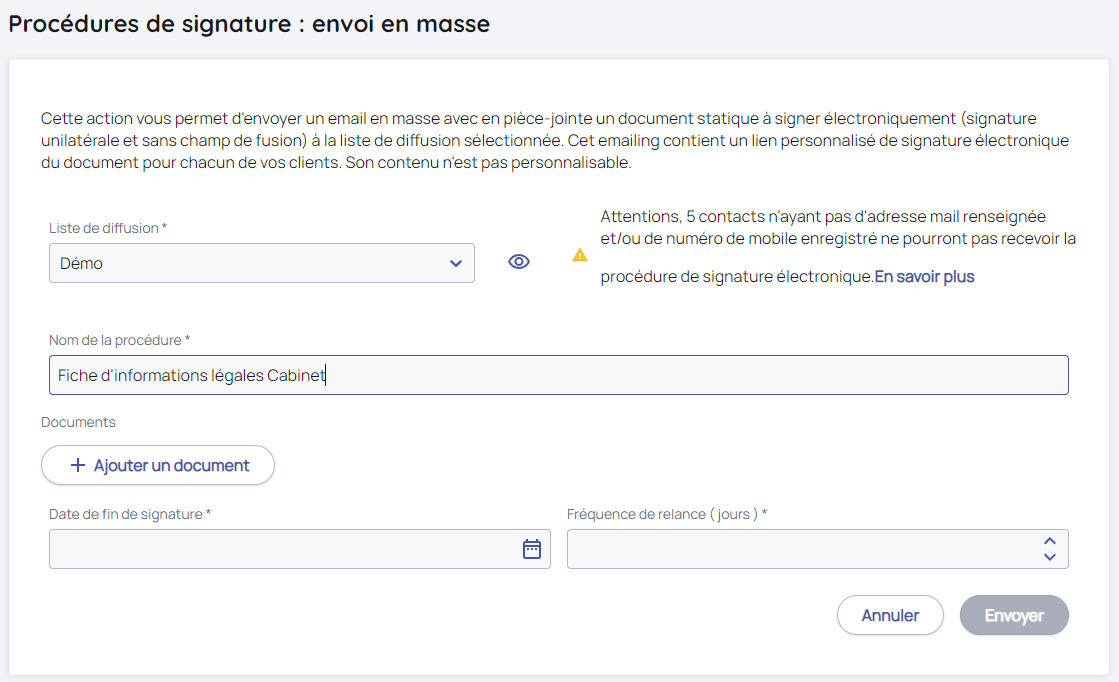Follow the En savoir plus link
This screenshot has width=1119, height=682.
tap(924, 277)
